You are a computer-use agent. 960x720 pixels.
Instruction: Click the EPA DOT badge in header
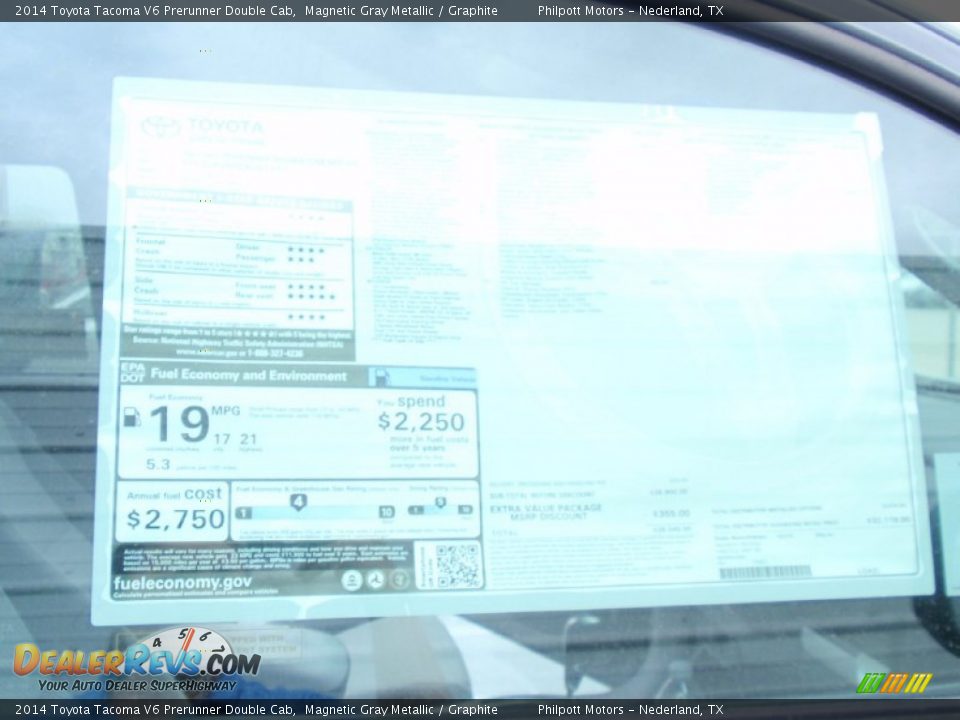click(132, 373)
